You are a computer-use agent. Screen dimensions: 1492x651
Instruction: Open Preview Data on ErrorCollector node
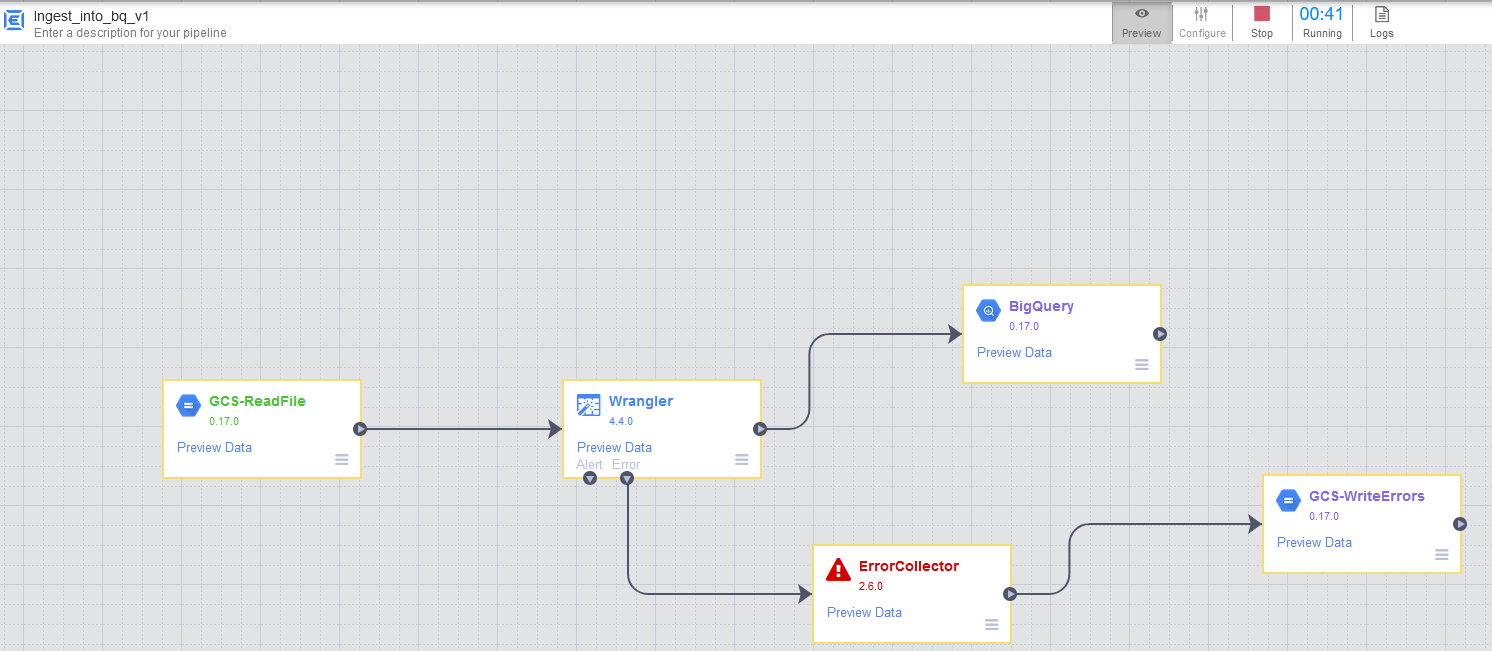(x=864, y=612)
